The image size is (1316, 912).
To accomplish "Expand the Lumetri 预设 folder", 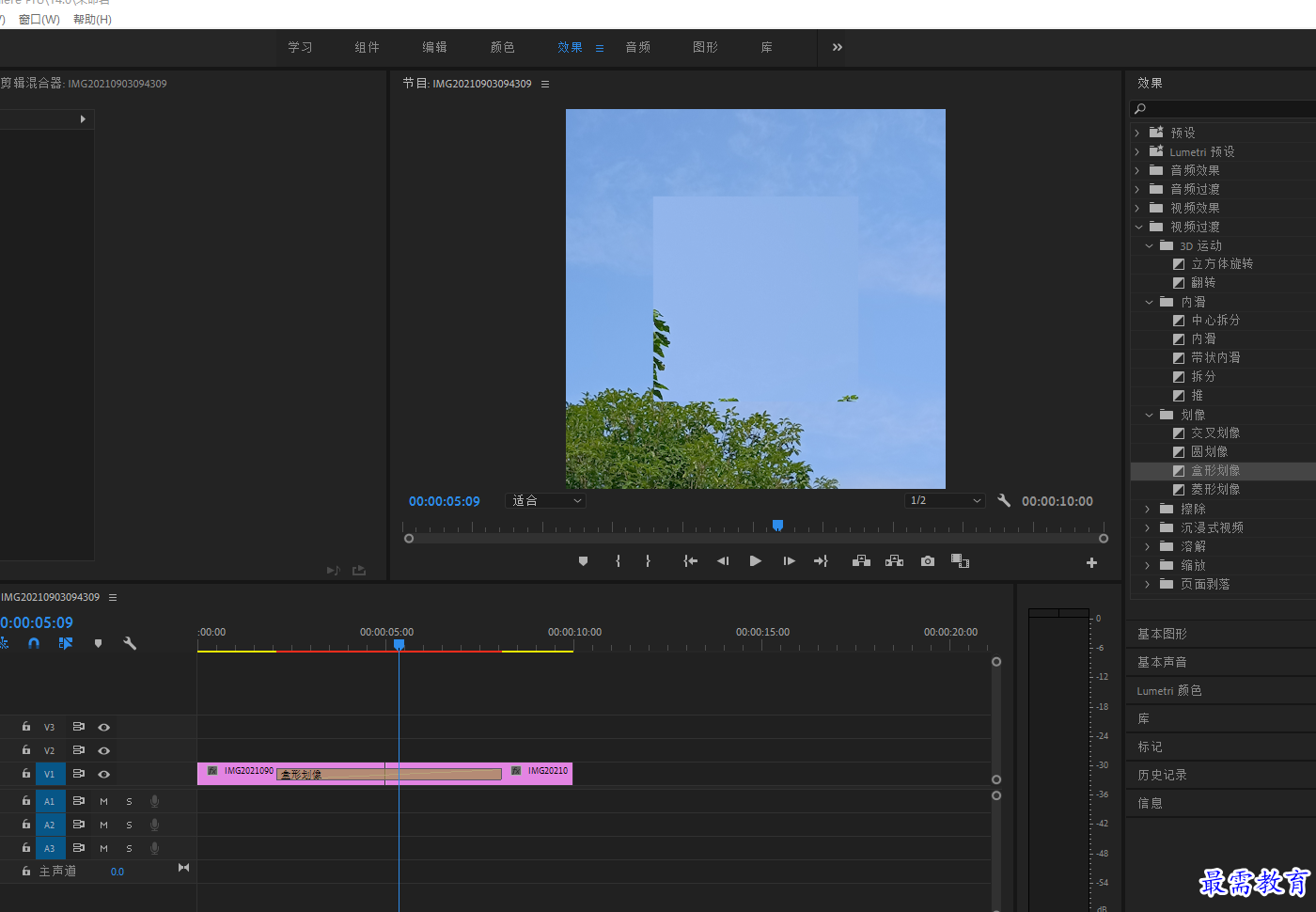I will pyautogui.click(x=1137, y=151).
